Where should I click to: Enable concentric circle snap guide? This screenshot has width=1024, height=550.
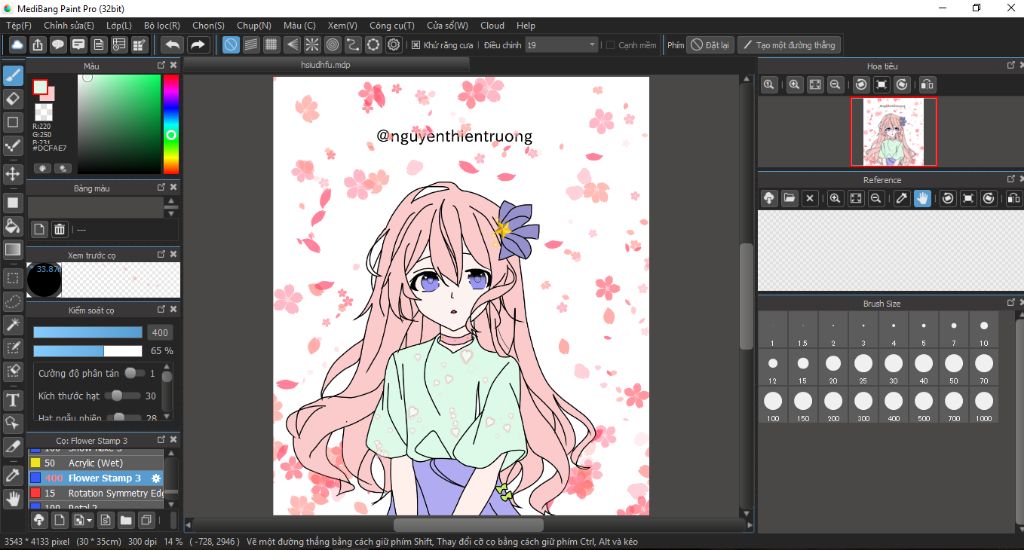click(332, 44)
